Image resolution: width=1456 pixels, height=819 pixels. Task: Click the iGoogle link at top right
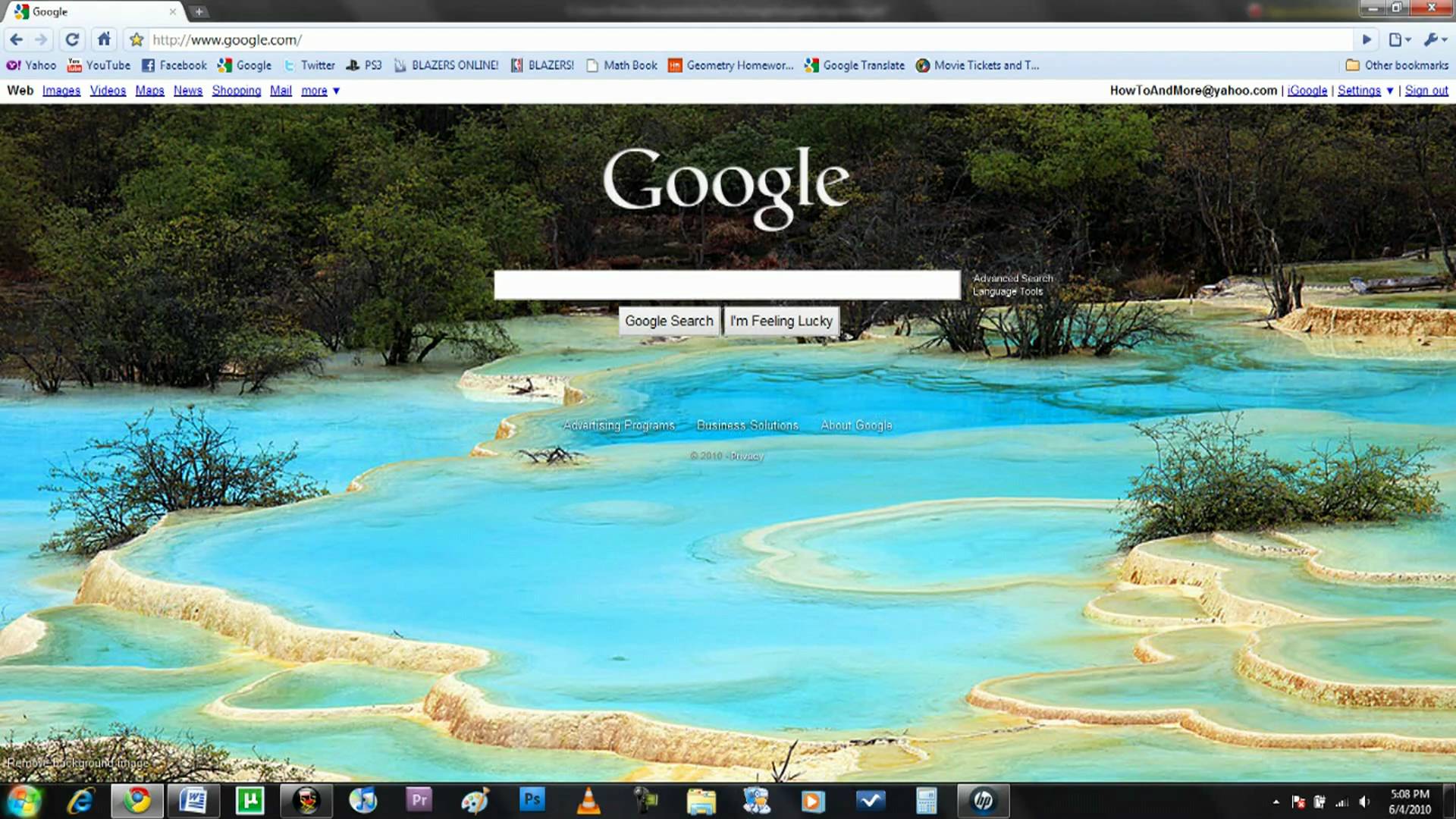click(x=1307, y=90)
